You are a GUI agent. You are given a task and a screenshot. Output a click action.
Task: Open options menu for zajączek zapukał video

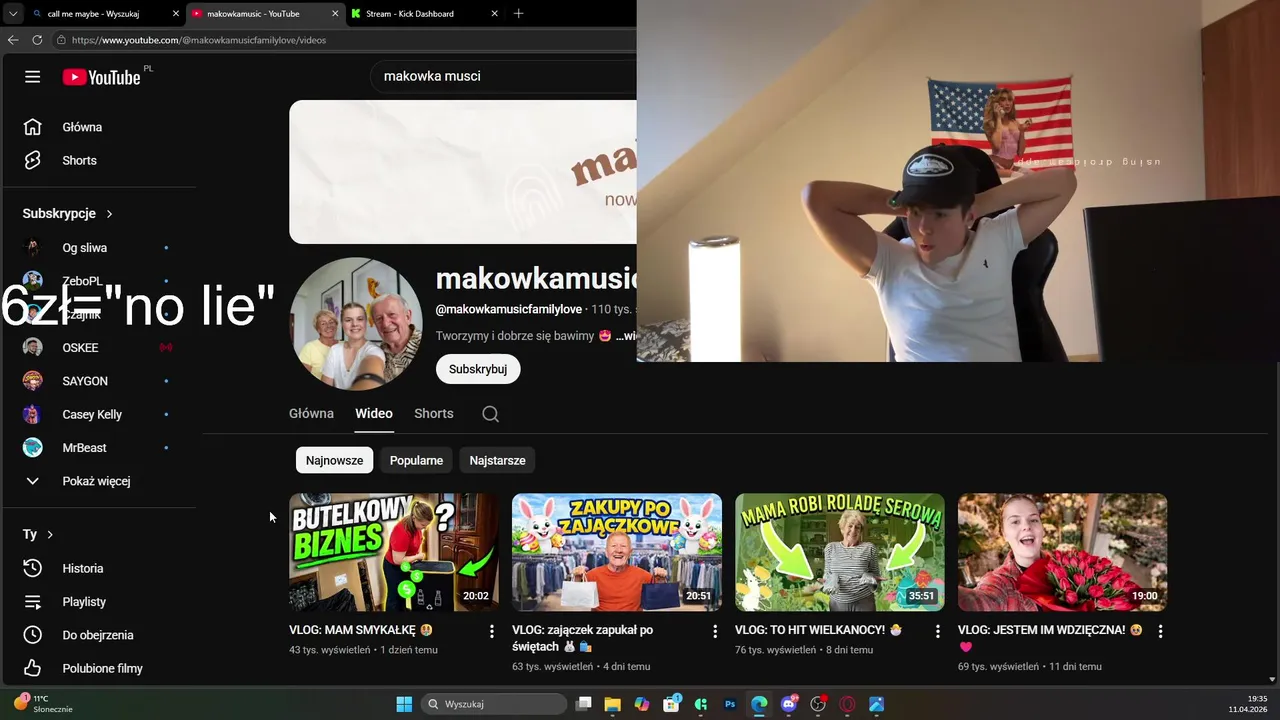714,631
